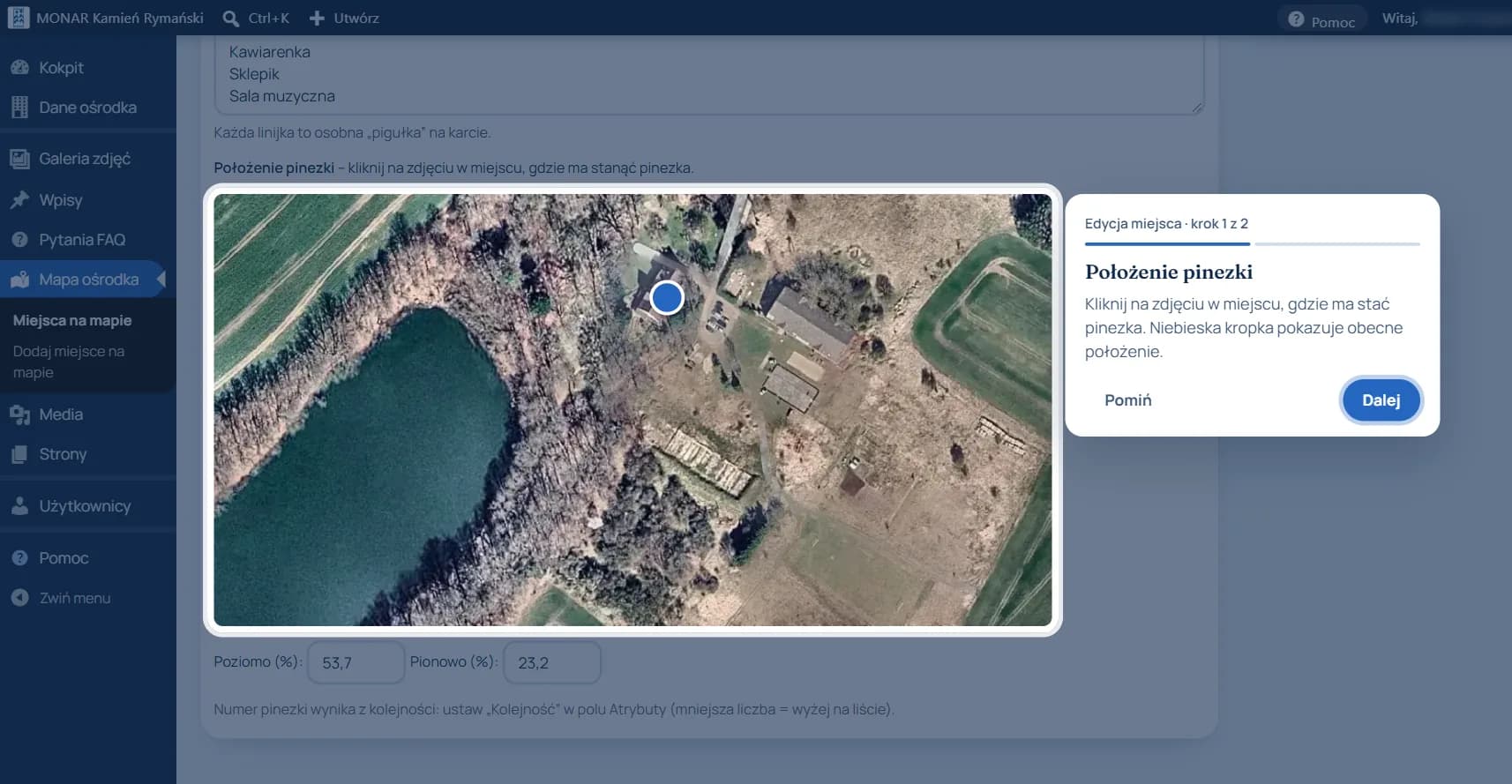
Task: Click the Kokpit dashboard icon
Action: pos(19,67)
